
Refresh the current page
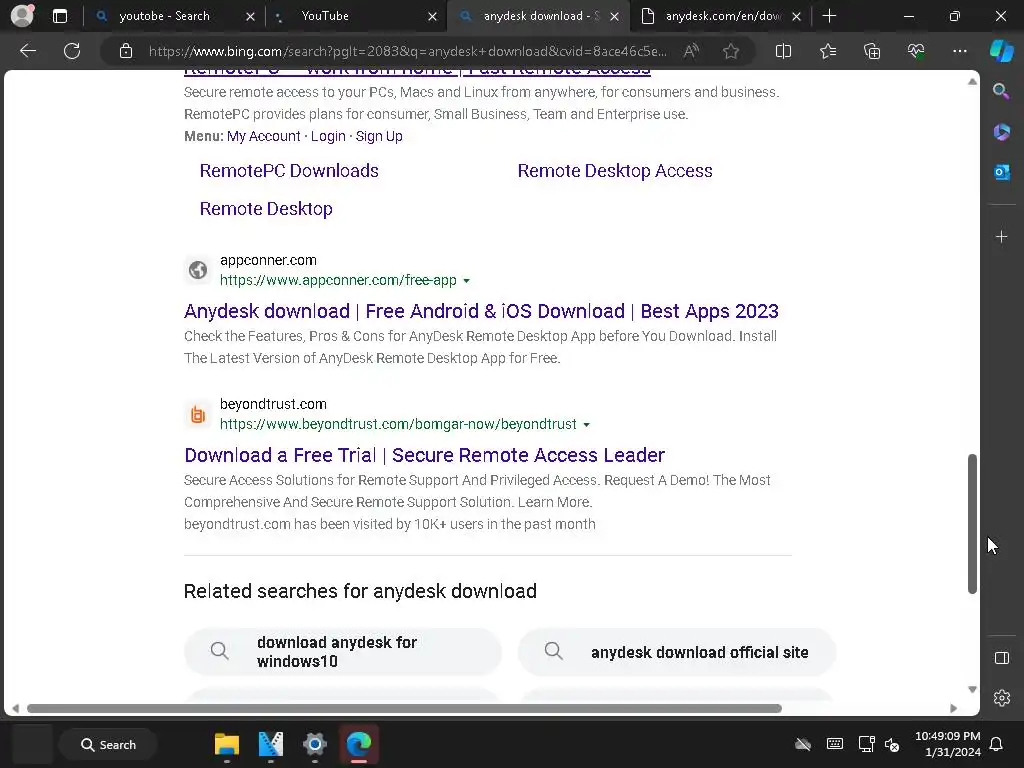click(72, 51)
